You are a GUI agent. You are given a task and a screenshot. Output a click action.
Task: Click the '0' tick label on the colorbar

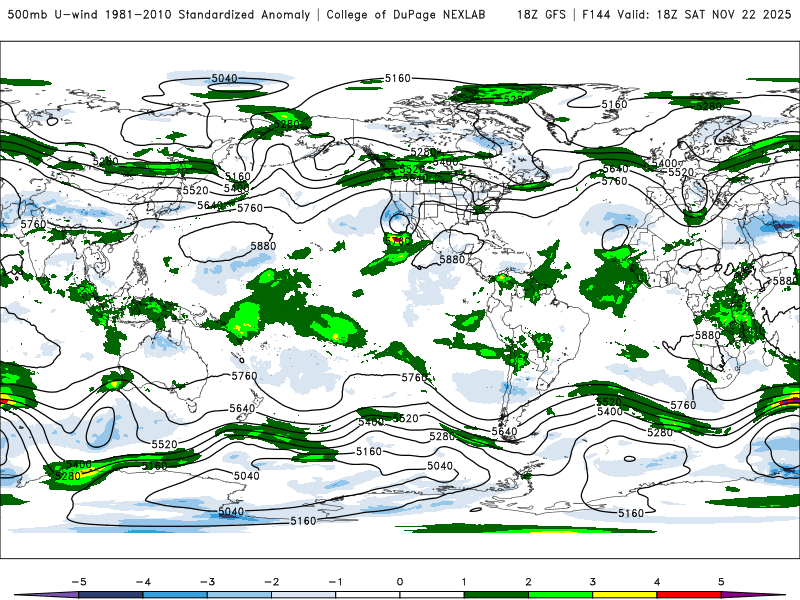pos(399,582)
